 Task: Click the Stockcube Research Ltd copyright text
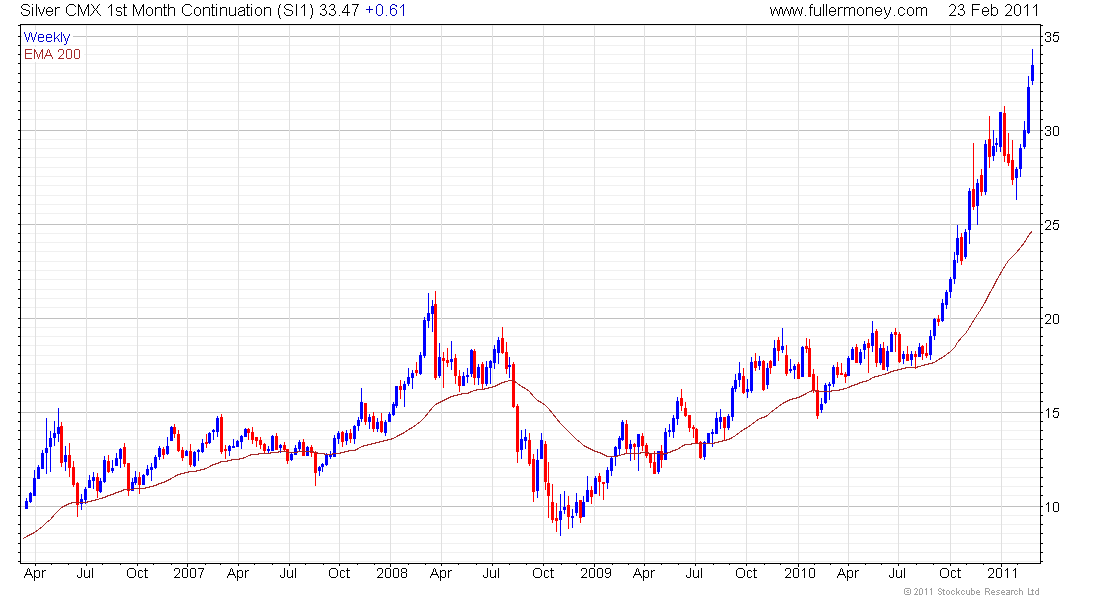coord(972,592)
